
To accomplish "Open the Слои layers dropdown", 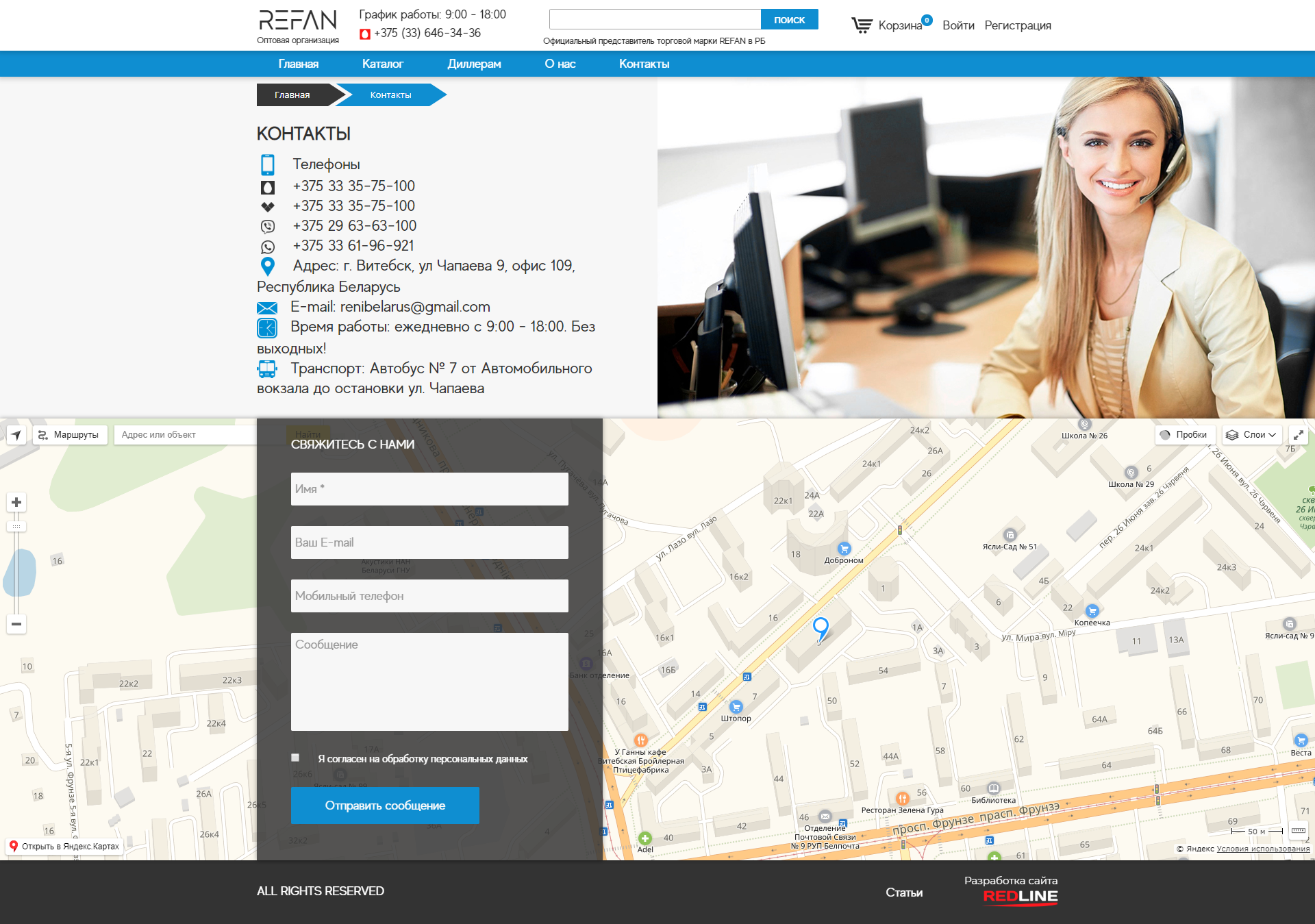I will point(1252,435).
